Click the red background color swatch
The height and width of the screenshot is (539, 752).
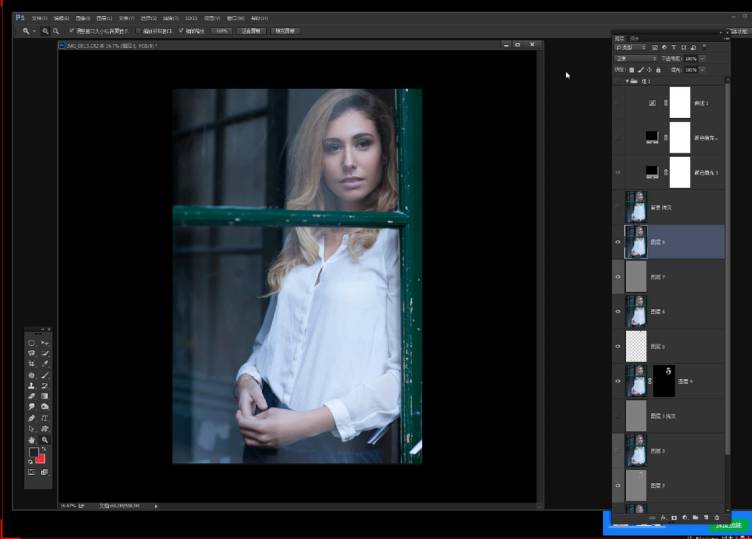(41, 458)
